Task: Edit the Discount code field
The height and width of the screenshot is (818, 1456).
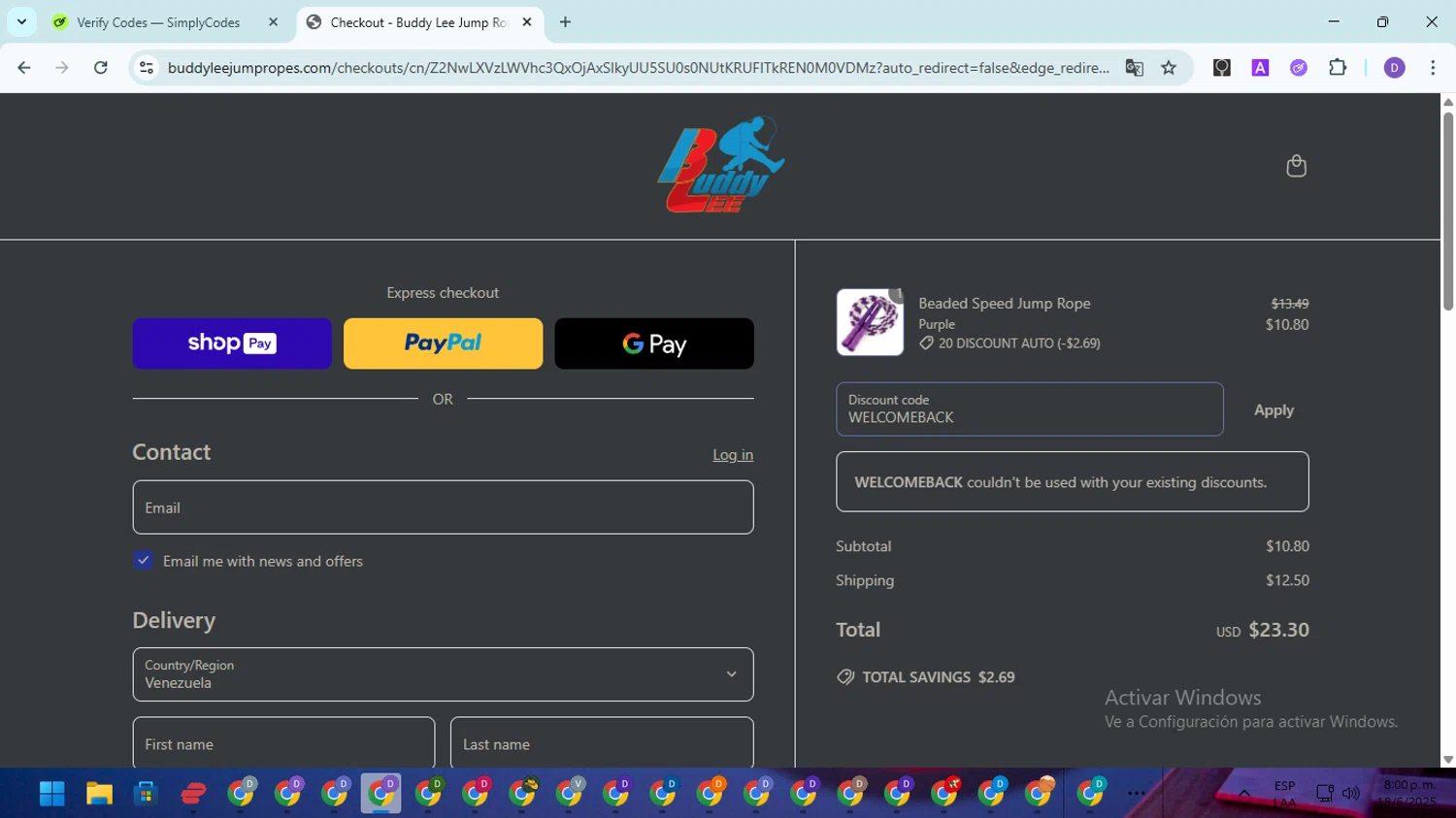Action: pyautogui.click(x=1030, y=409)
